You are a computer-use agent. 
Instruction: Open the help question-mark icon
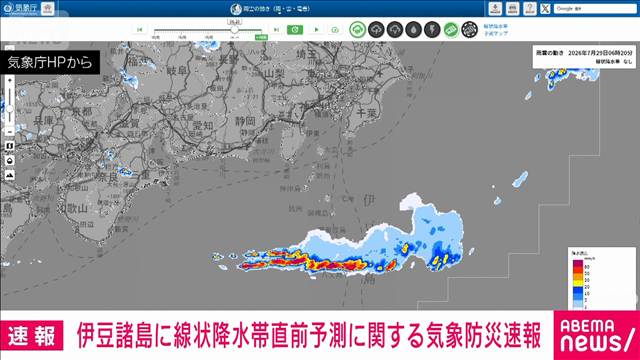529,8
